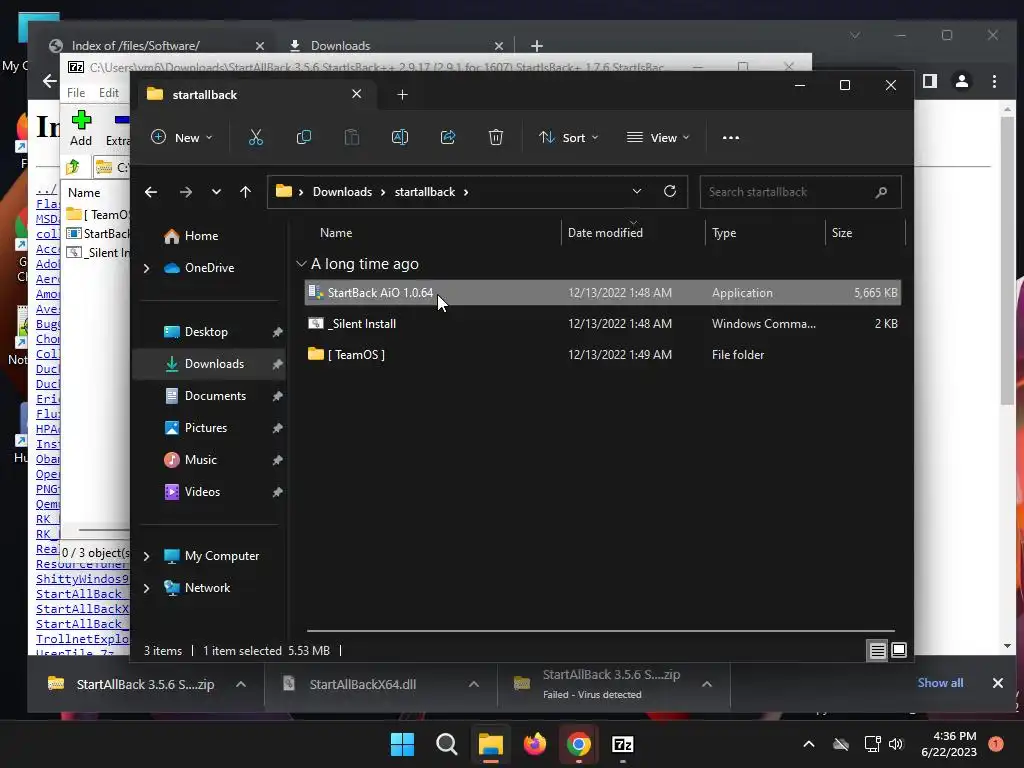This screenshot has height=768, width=1024.
Task: Open Windows Start menu on taskbar
Action: coord(402,744)
